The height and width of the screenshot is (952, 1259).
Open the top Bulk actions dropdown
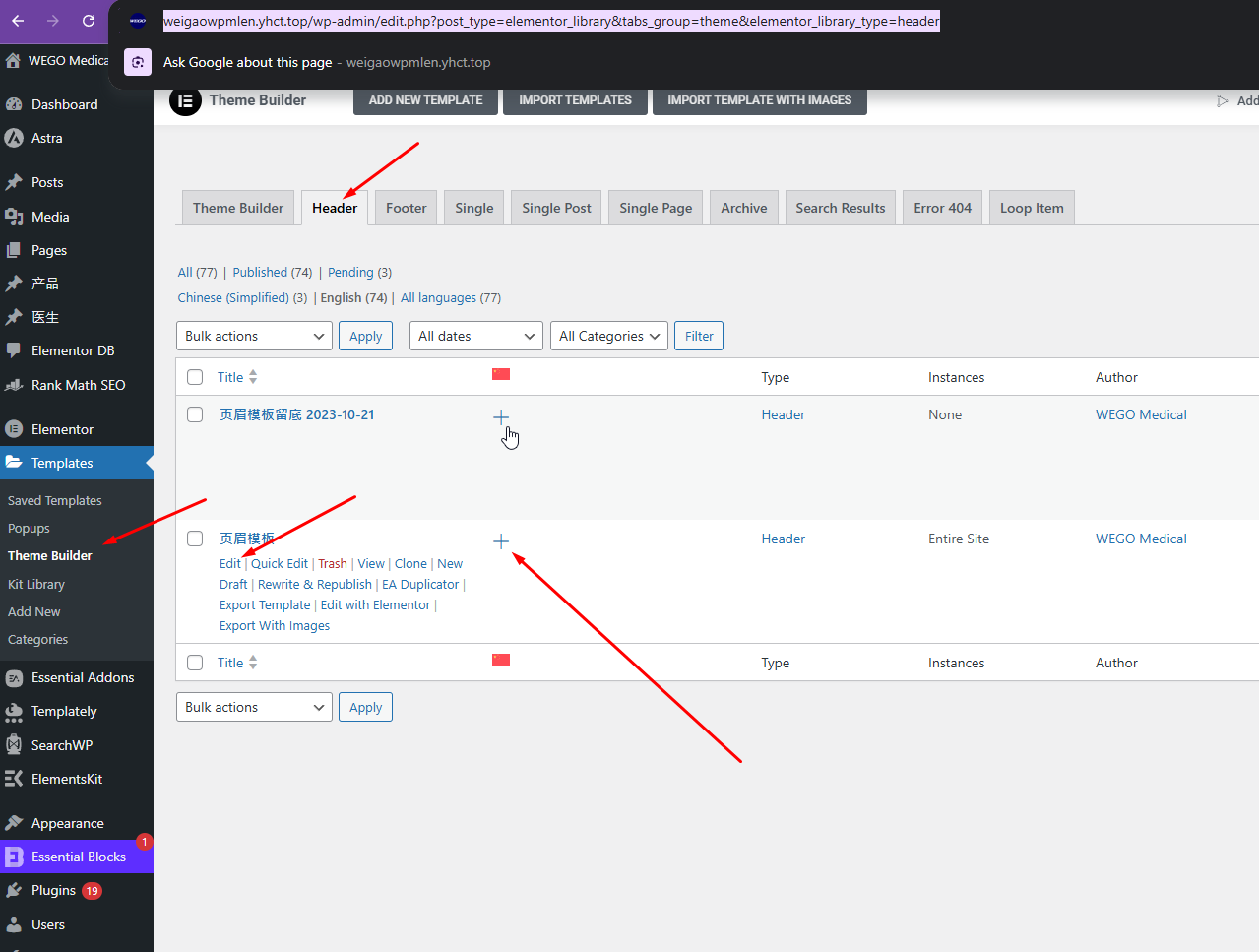(x=255, y=336)
